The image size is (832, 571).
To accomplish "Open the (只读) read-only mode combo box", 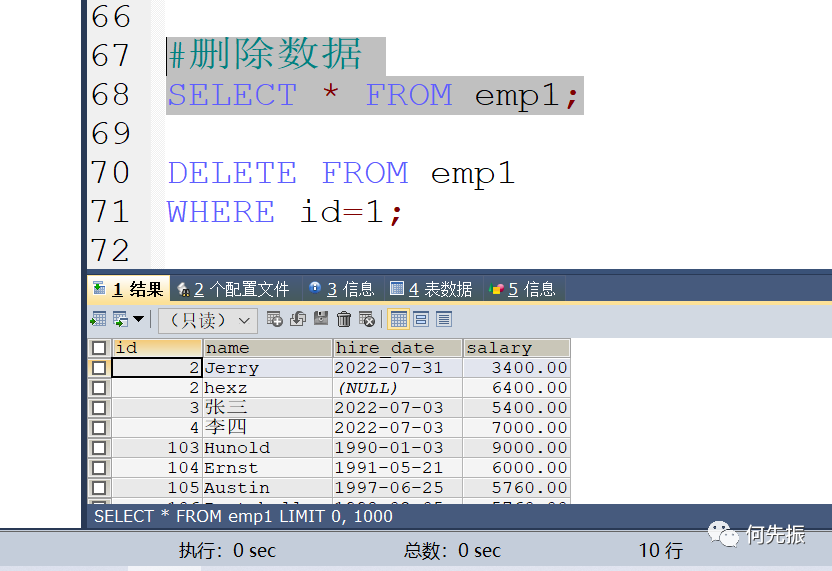I will [208, 321].
